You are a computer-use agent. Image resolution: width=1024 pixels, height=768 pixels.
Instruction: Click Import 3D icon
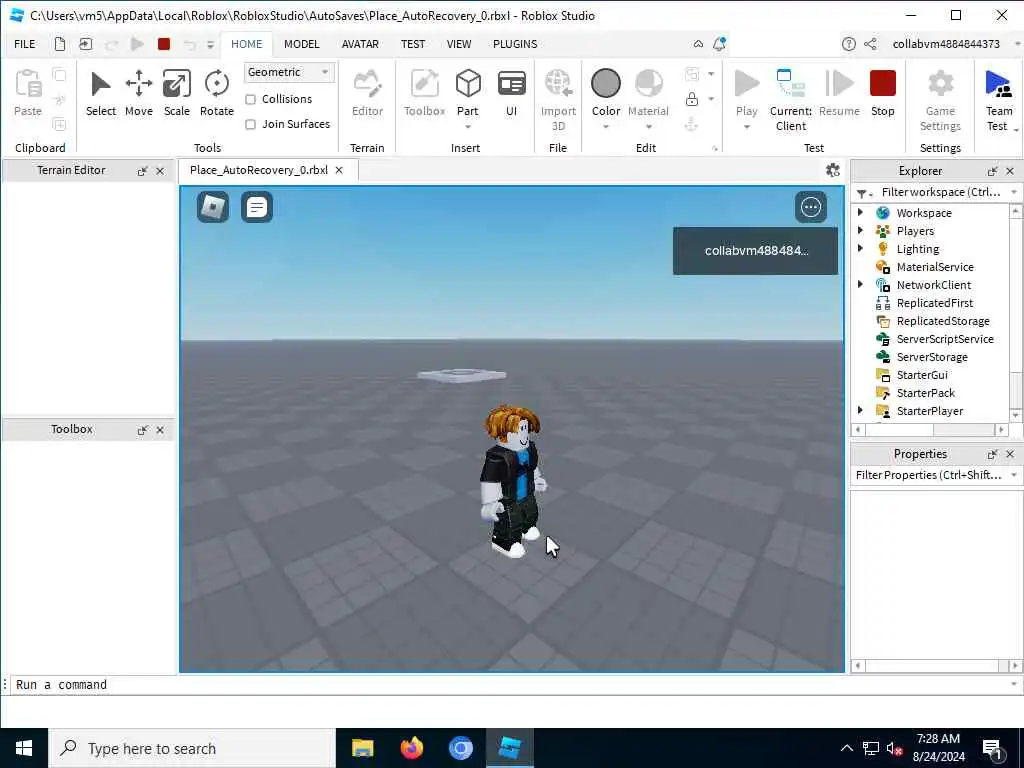558,84
